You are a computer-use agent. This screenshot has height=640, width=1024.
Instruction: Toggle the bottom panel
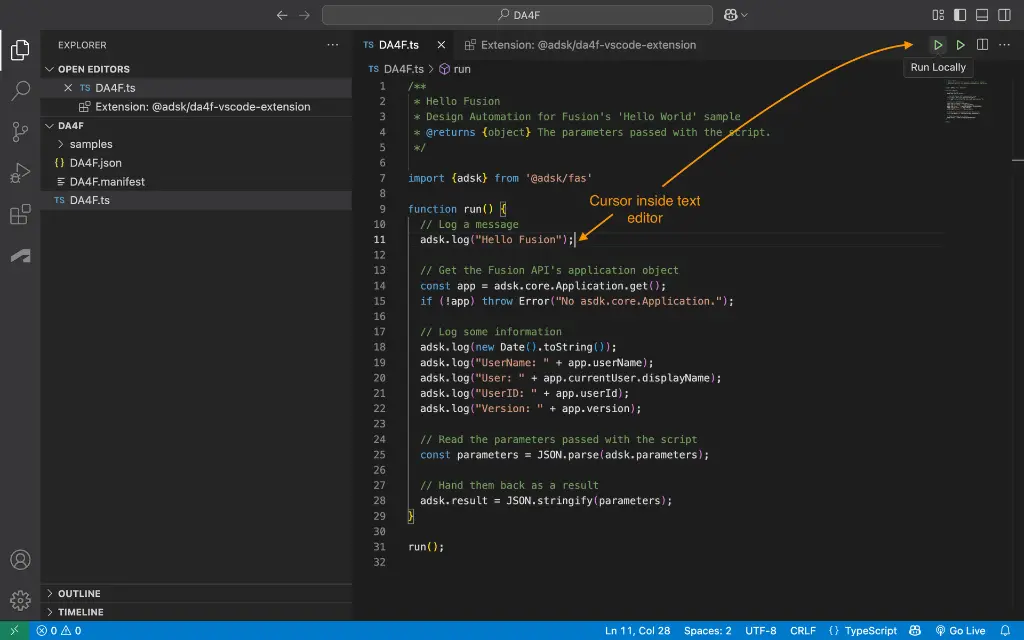click(982, 15)
